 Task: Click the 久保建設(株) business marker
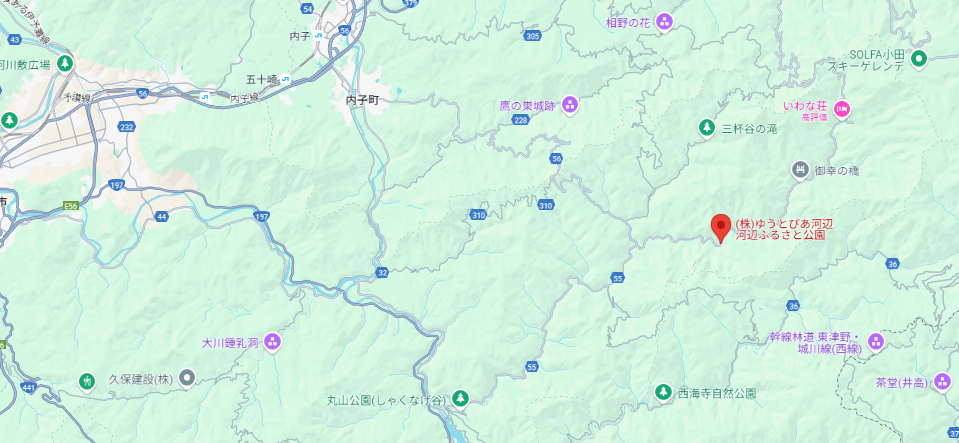(187, 379)
